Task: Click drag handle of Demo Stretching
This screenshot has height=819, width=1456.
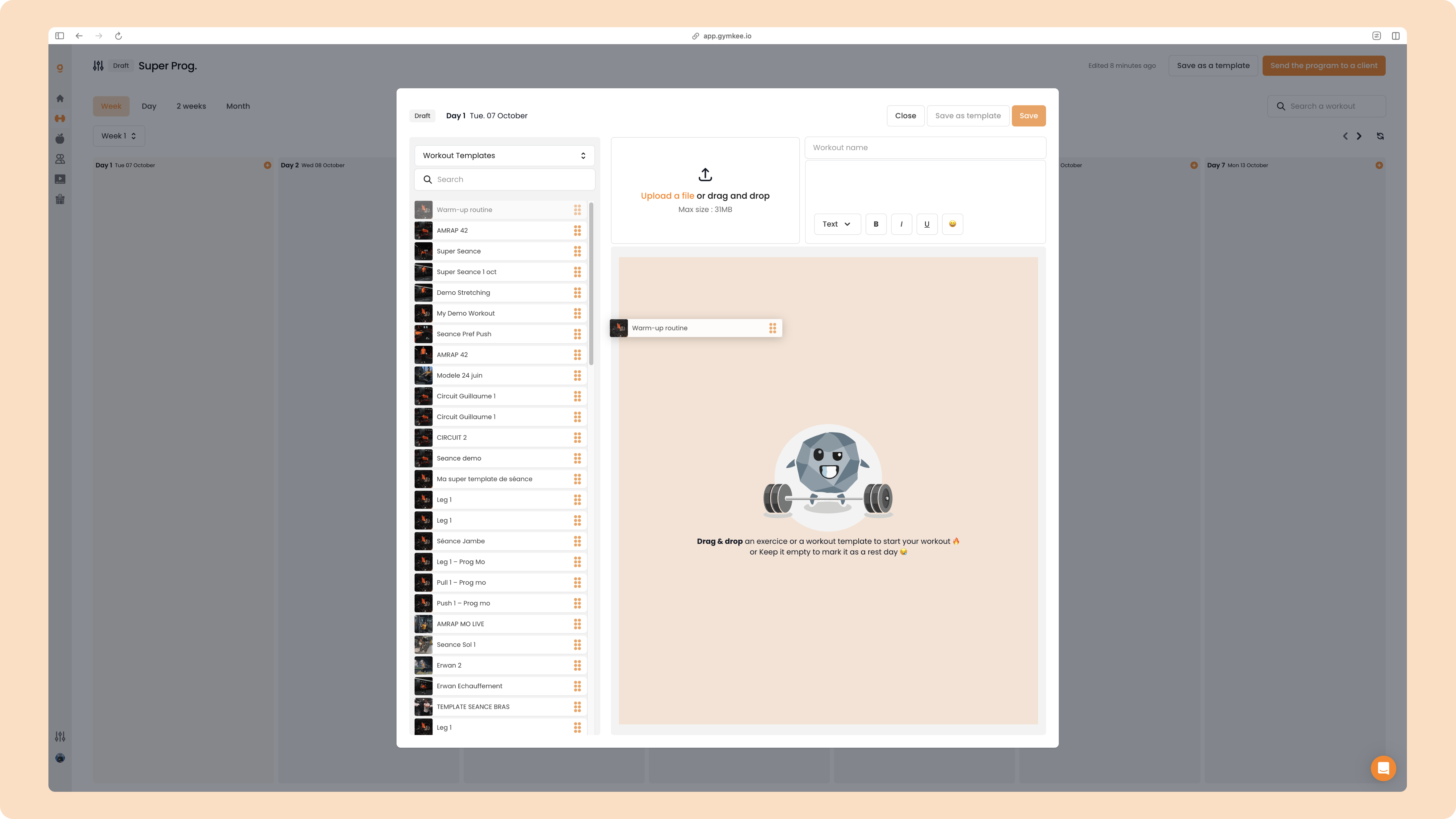Action: tap(577, 292)
